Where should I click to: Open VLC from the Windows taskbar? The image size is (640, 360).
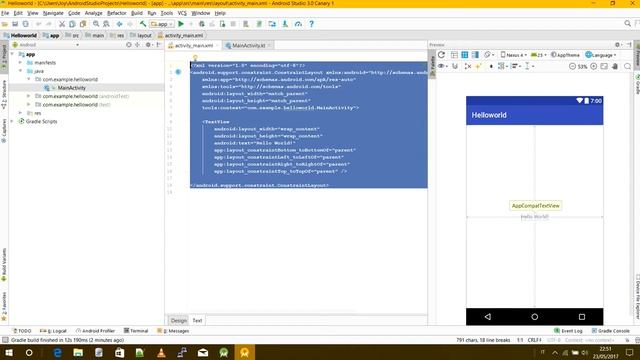tap(161, 352)
